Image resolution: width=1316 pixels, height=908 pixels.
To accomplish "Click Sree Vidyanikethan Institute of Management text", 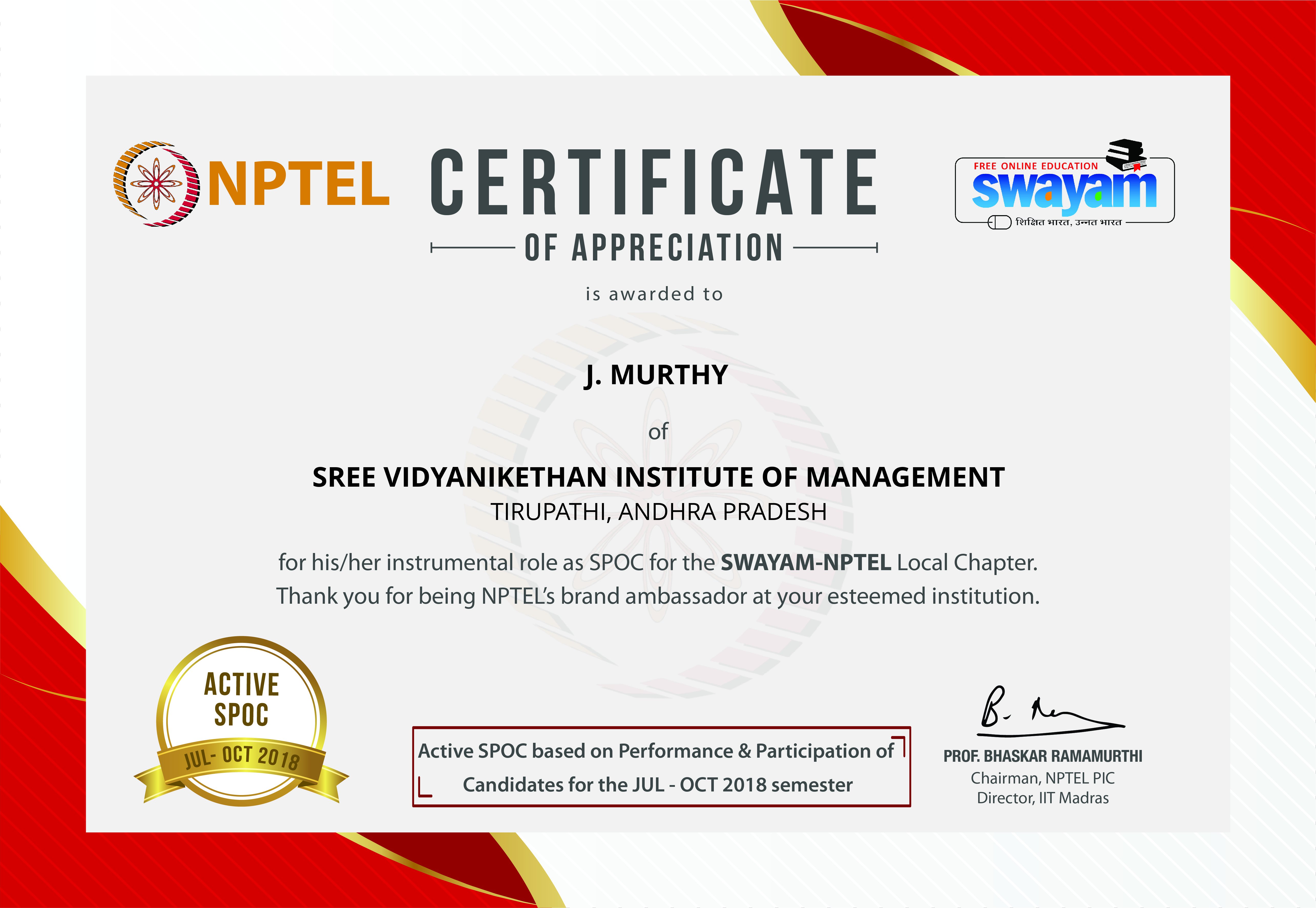I will point(658,477).
